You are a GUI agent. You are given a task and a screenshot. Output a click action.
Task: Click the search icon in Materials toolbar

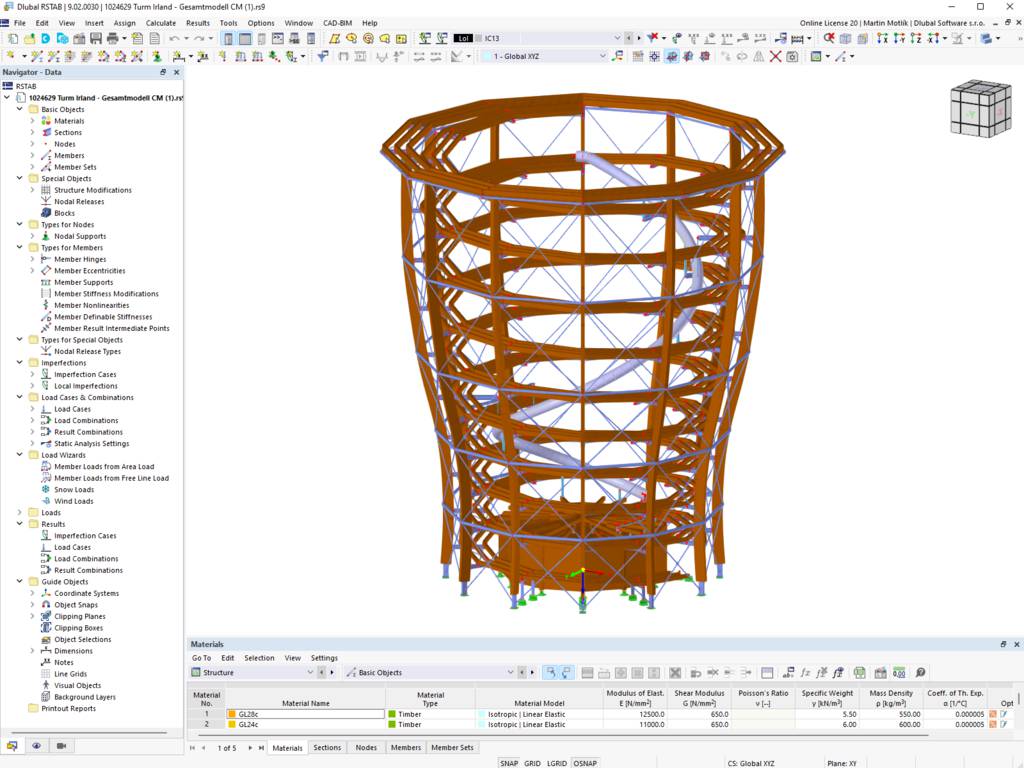920,673
